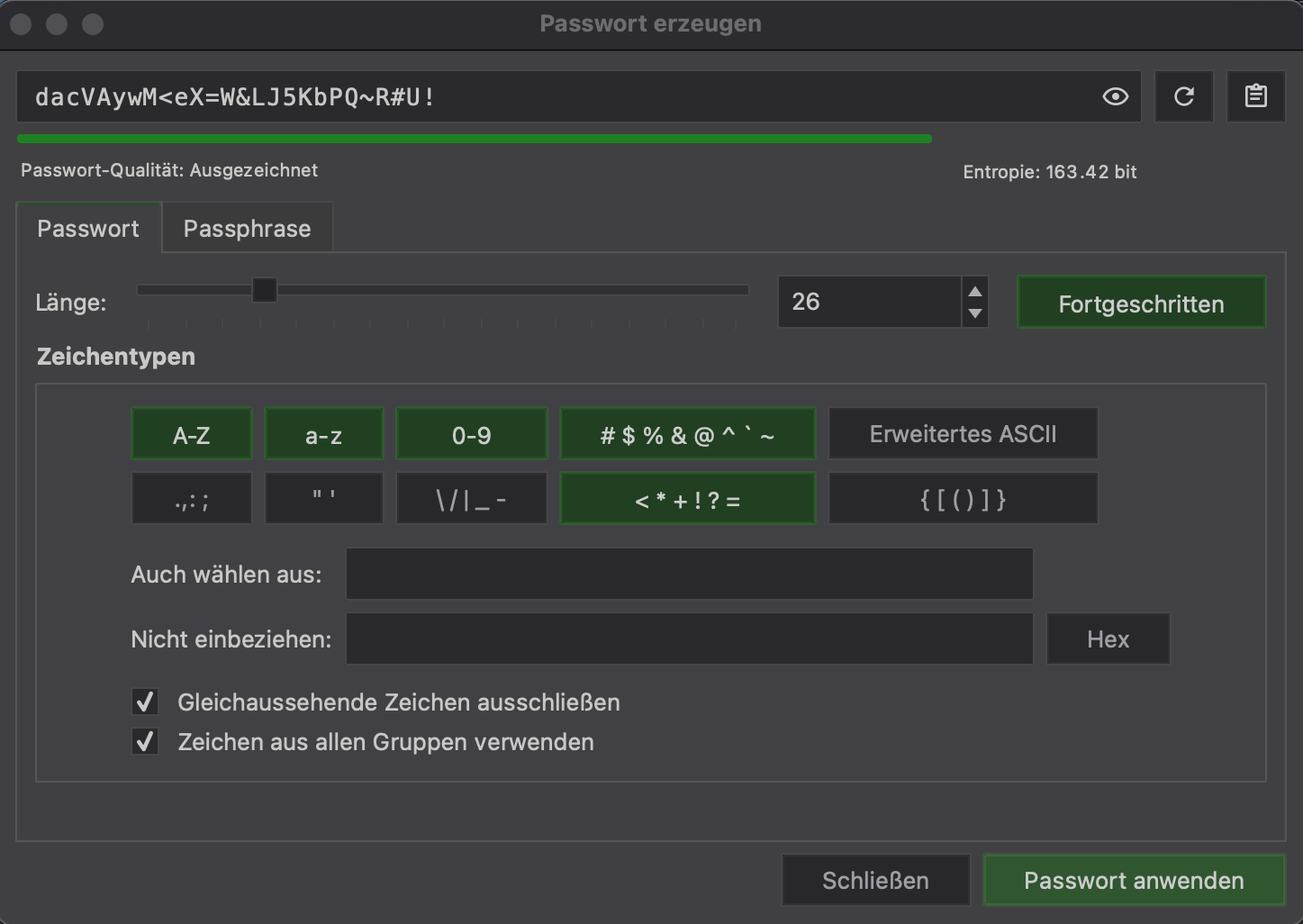Enable the { [ ( ) ] } braces group

(963, 498)
